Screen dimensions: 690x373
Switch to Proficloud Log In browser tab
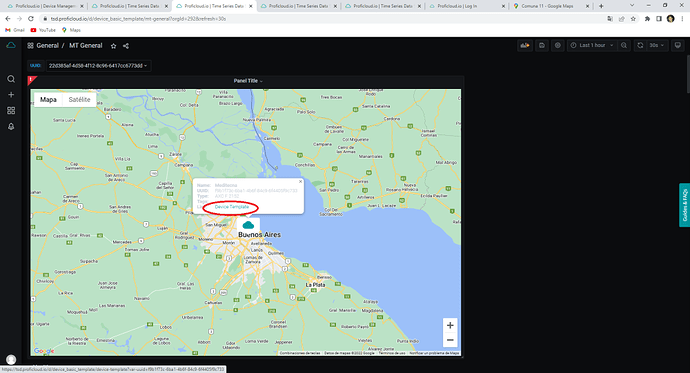point(466,6)
